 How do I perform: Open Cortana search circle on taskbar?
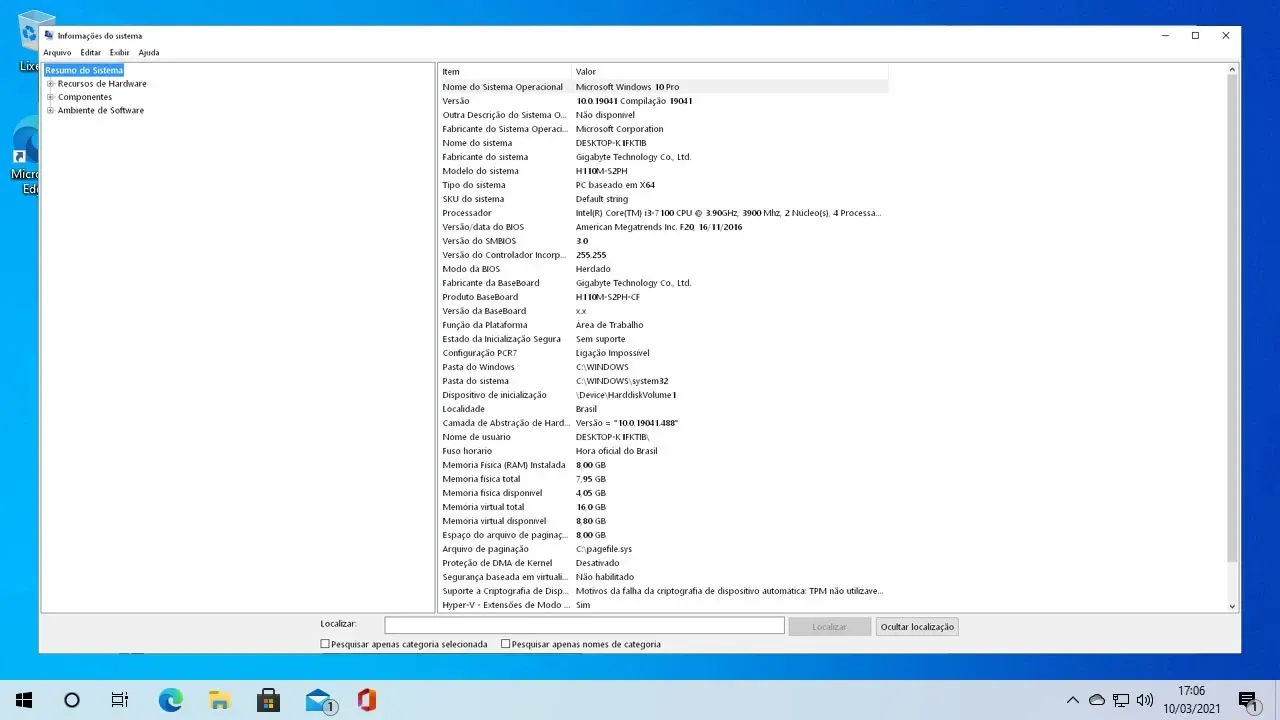coord(72,700)
